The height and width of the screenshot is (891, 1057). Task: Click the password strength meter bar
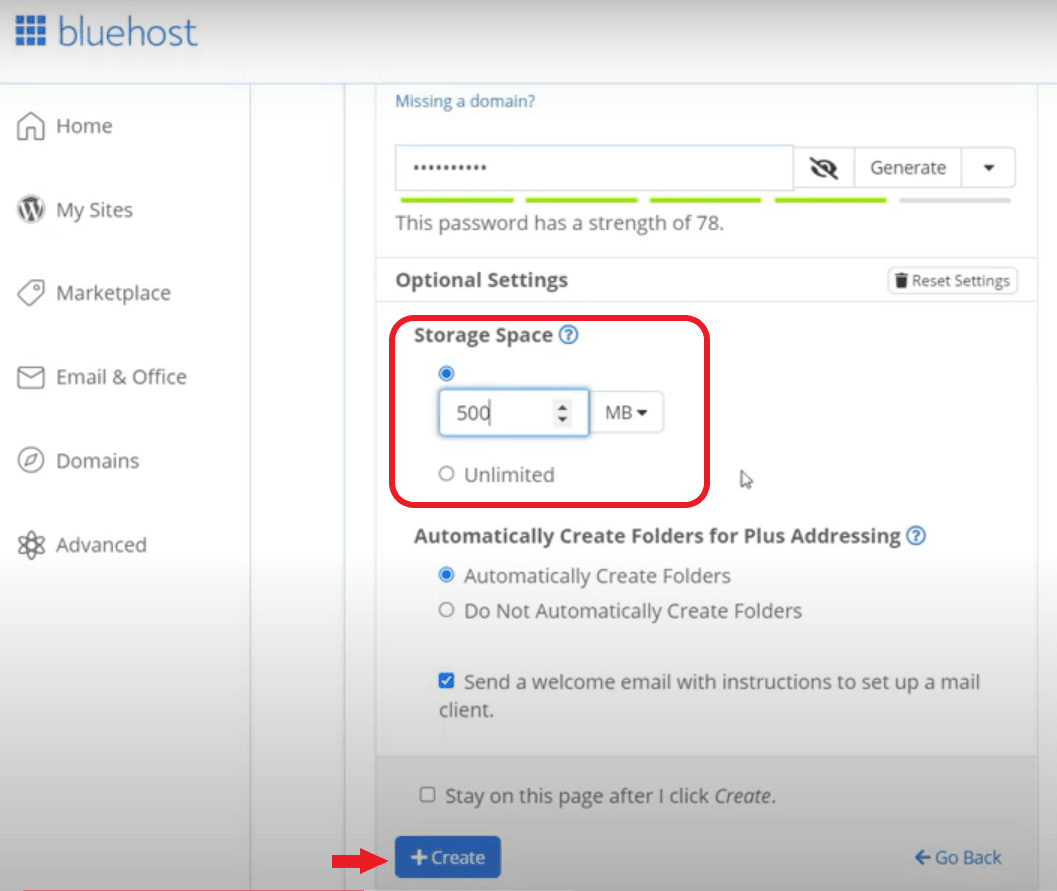click(705, 200)
